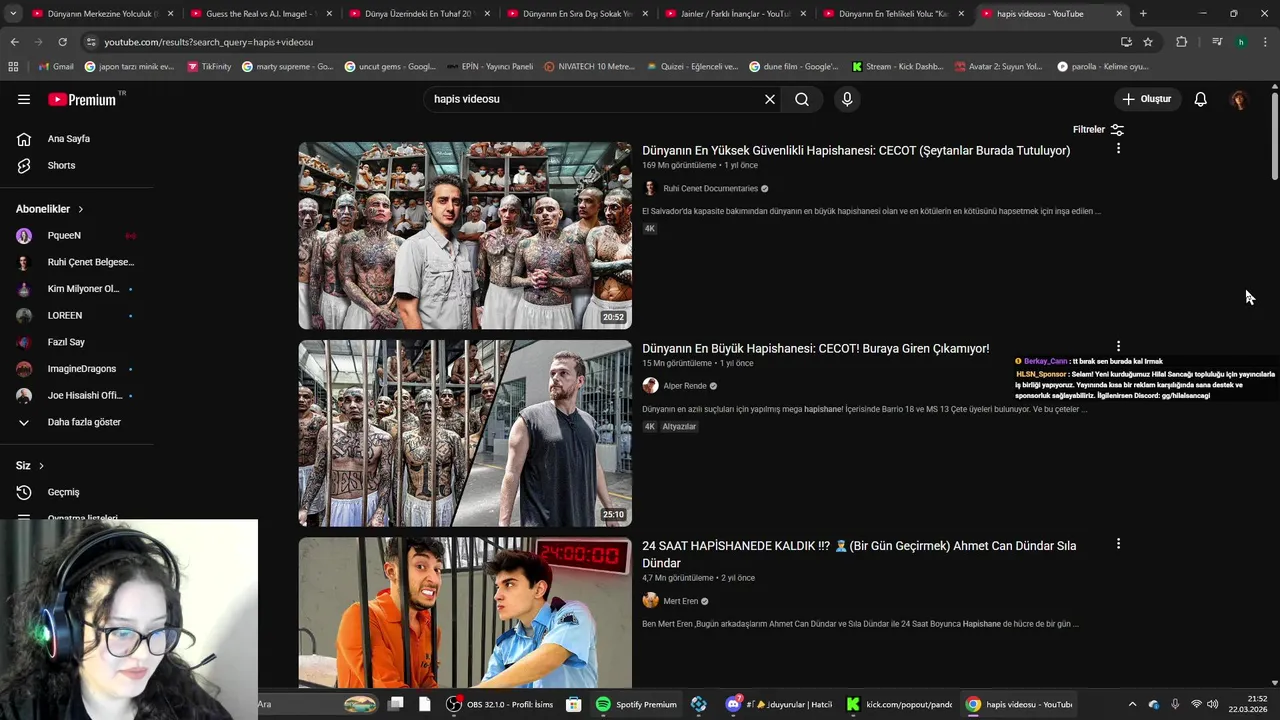Open more options for the CECOT Şeytanlar video
Screen dimensions: 1280x720
[1118, 148]
